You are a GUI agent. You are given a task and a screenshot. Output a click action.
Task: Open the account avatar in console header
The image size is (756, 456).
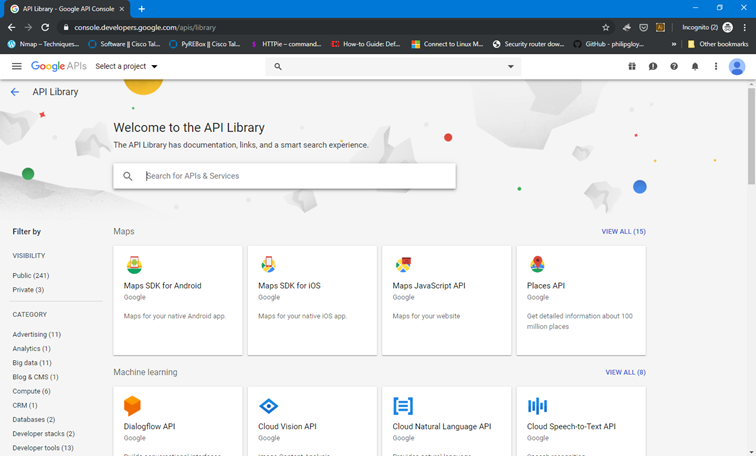(x=737, y=67)
